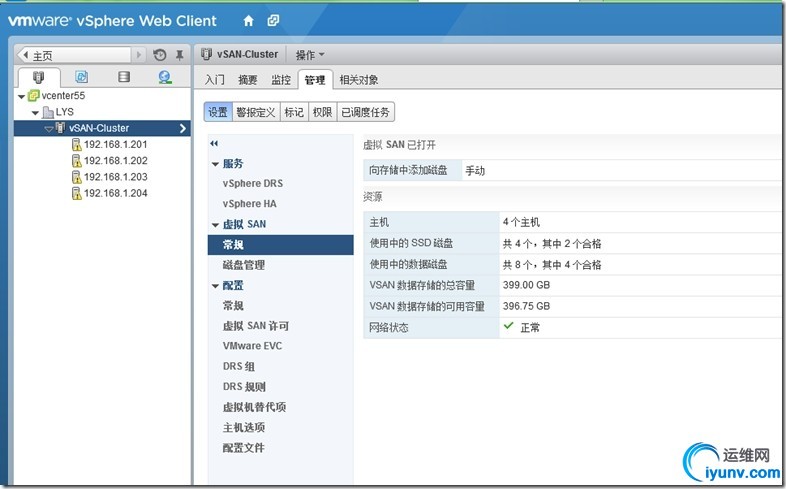Viewport: 786px width, 489px height.
Task: Click the 共 4 个，其中 2 个合格 SSD value
Action: tap(552, 243)
